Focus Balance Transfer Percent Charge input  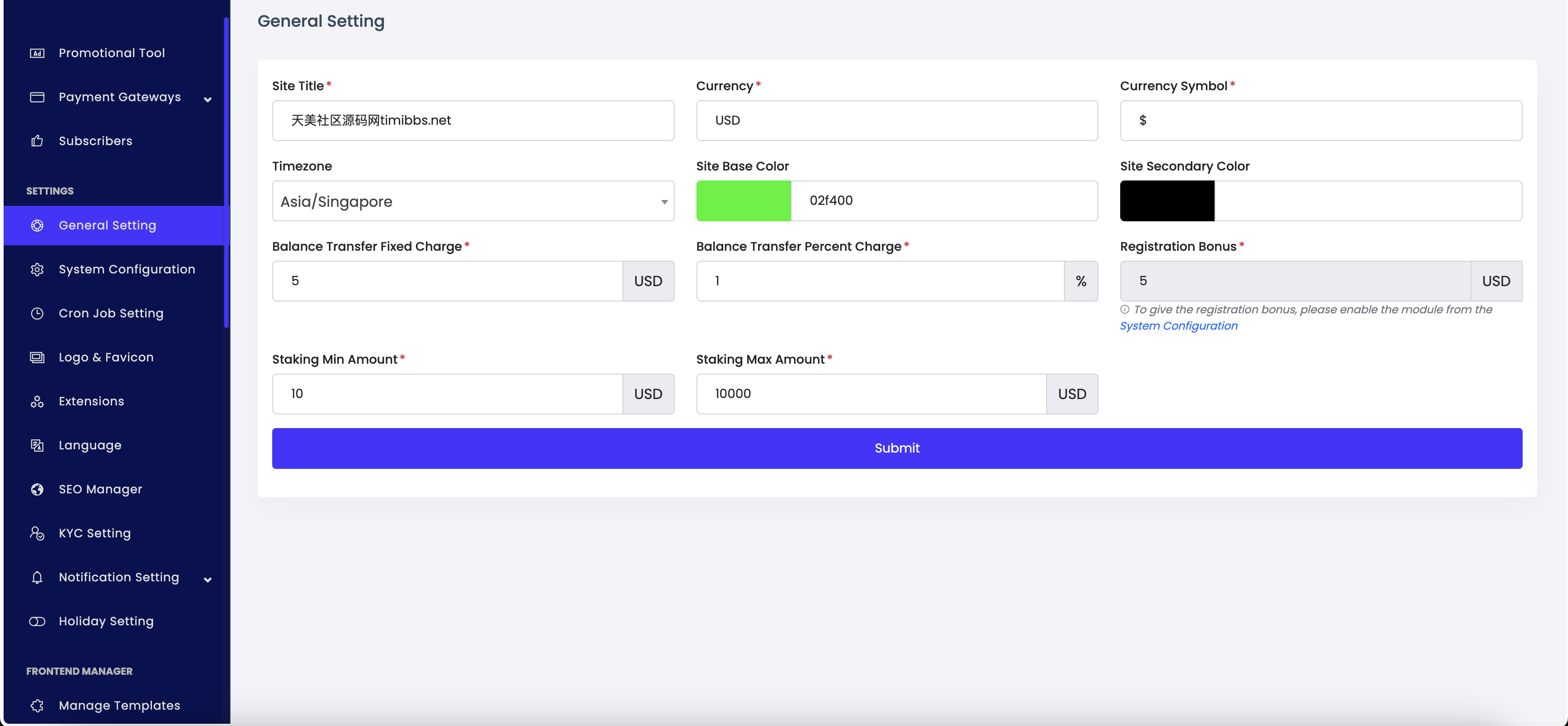click(x=880, y=281)
